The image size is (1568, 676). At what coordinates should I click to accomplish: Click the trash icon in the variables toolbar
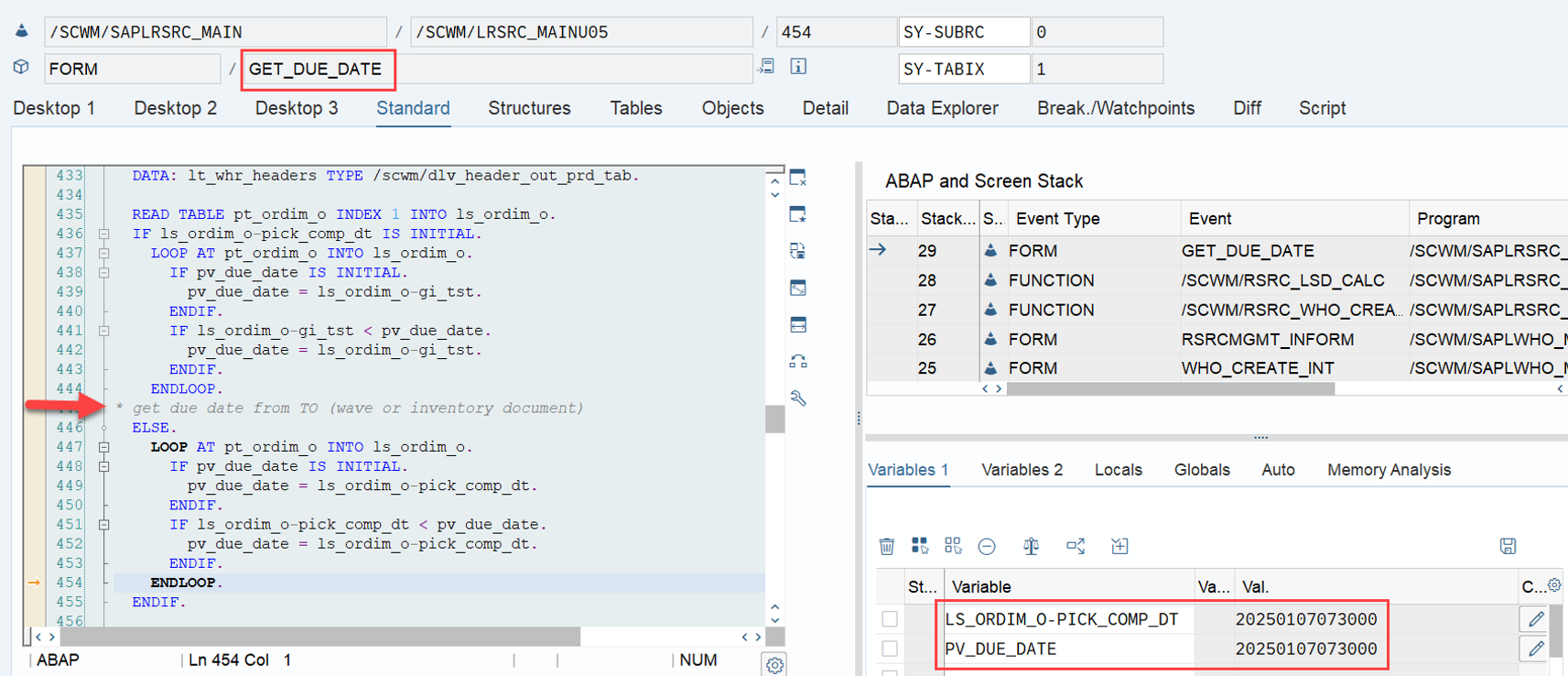[887, 547]
